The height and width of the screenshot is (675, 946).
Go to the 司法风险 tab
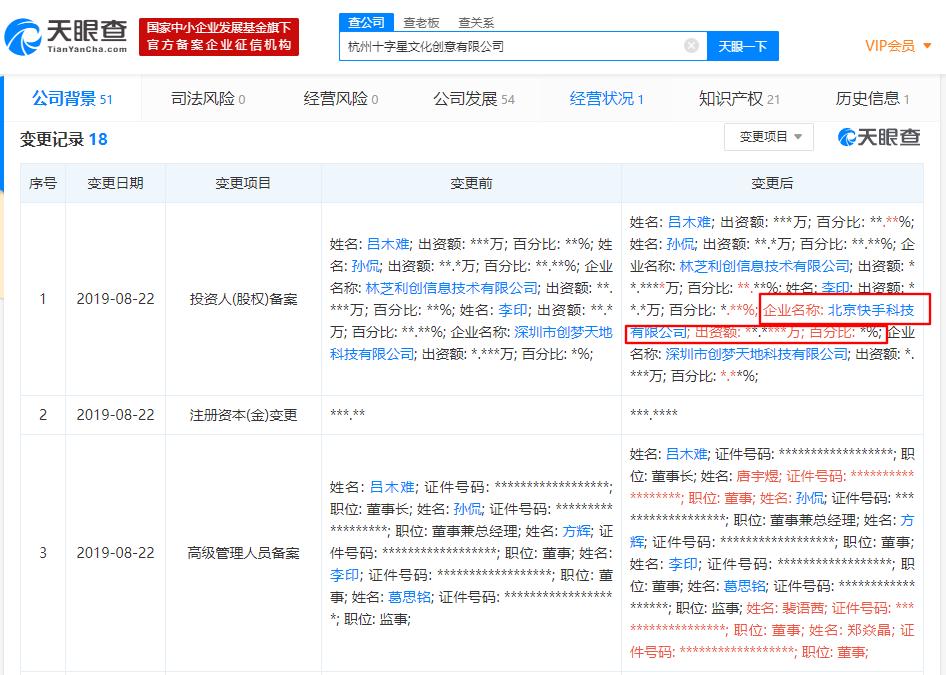click(x=208, y=98)
